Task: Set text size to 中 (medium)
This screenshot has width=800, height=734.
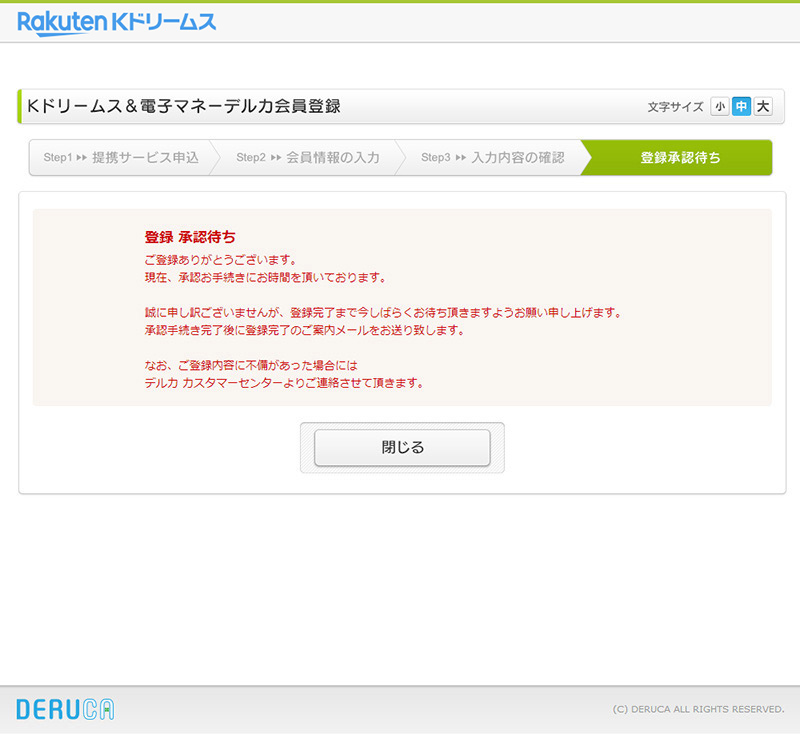Action: [741, 106]
